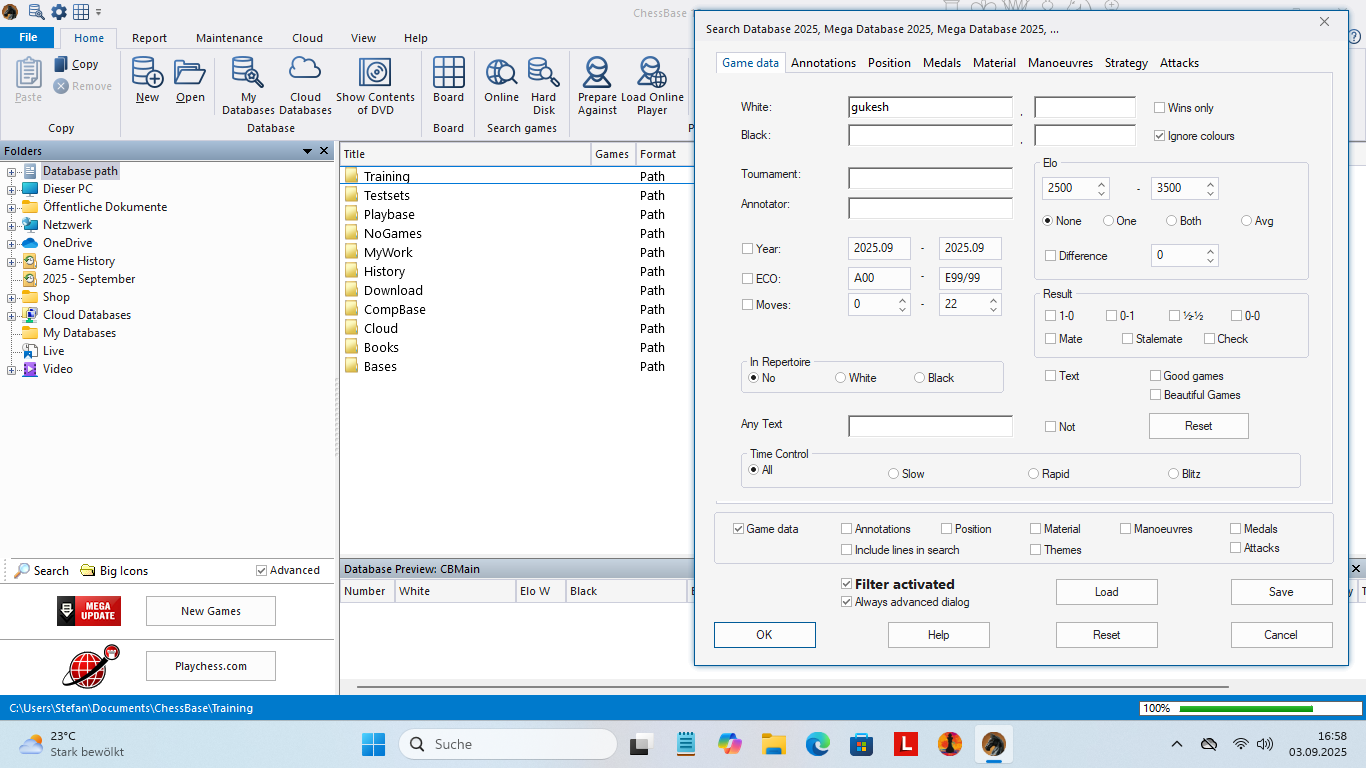The image size is (1366, 768).
Task: Expand the Game History tree node
Action: click(x=11, y=261)
